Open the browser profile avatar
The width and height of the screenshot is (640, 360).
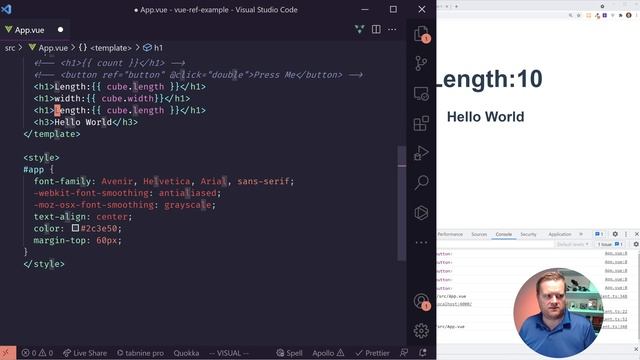(x=629, y=15)
